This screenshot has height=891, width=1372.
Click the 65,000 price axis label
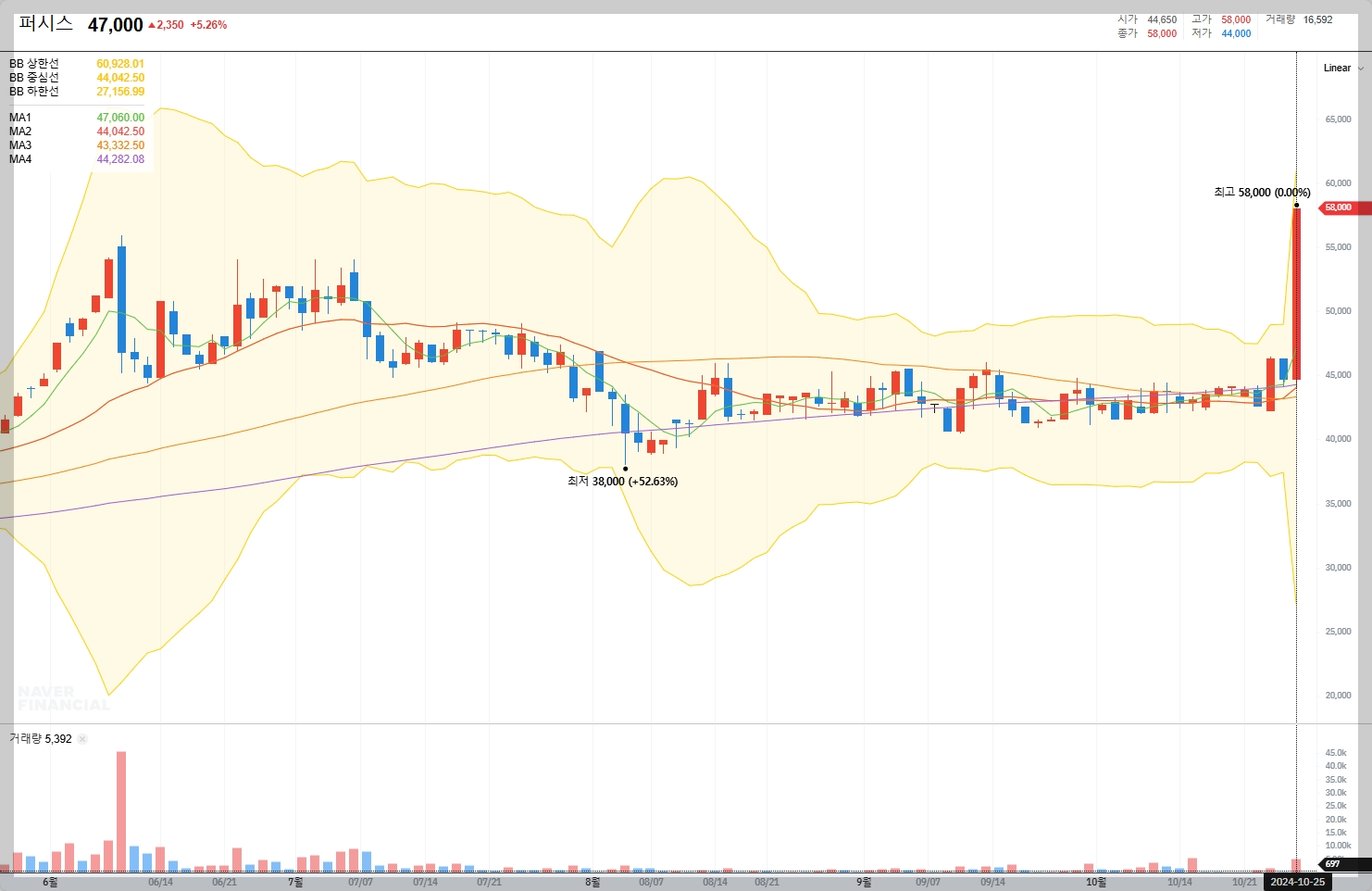tap(1338, 119)
